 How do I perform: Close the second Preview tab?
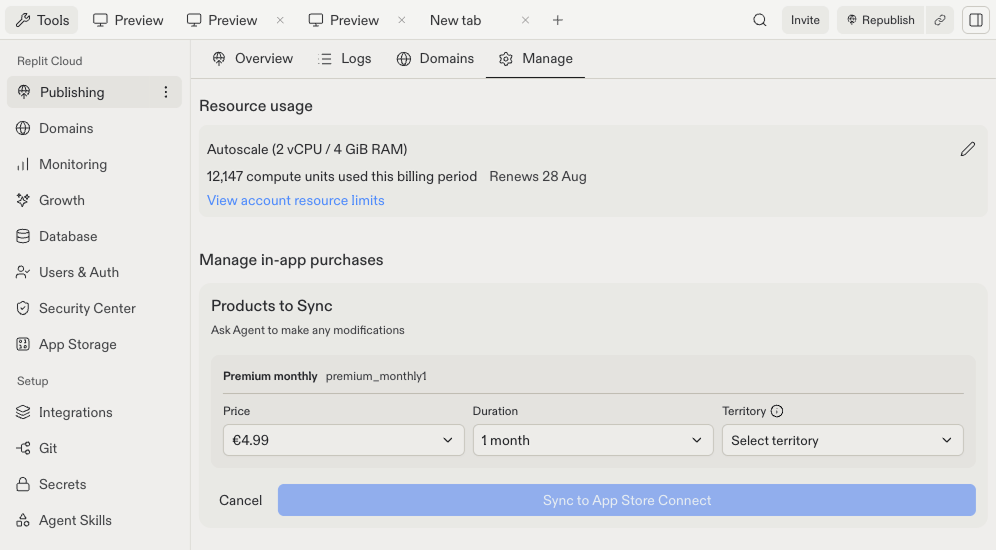click(x=280, y=20)
